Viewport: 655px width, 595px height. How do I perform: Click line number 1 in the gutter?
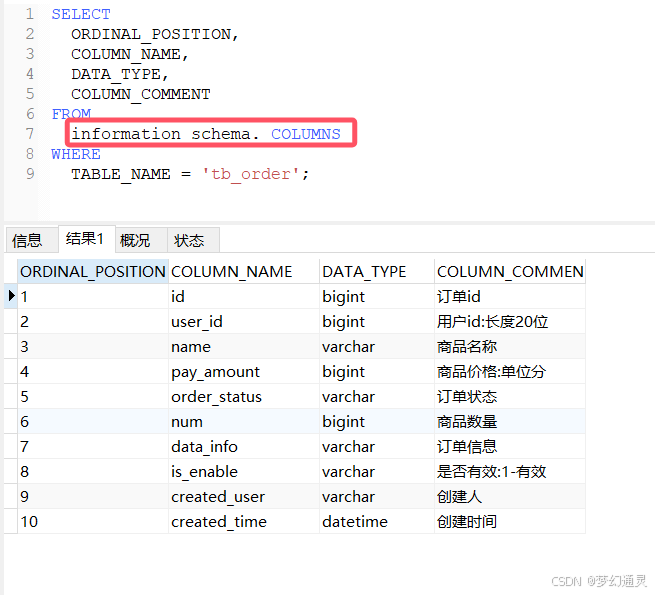(x=30, y=14)
